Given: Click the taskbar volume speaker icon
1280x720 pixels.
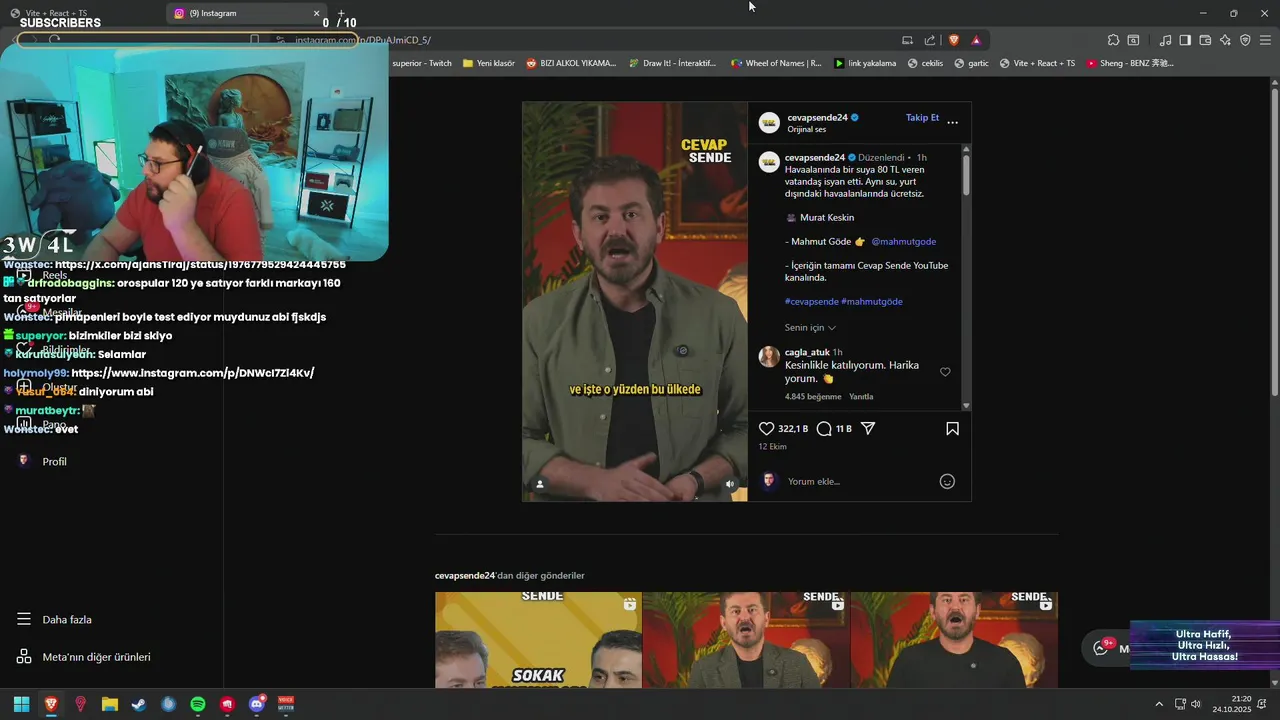Looking at the screenshot, I should click(x=1196, y=704).
